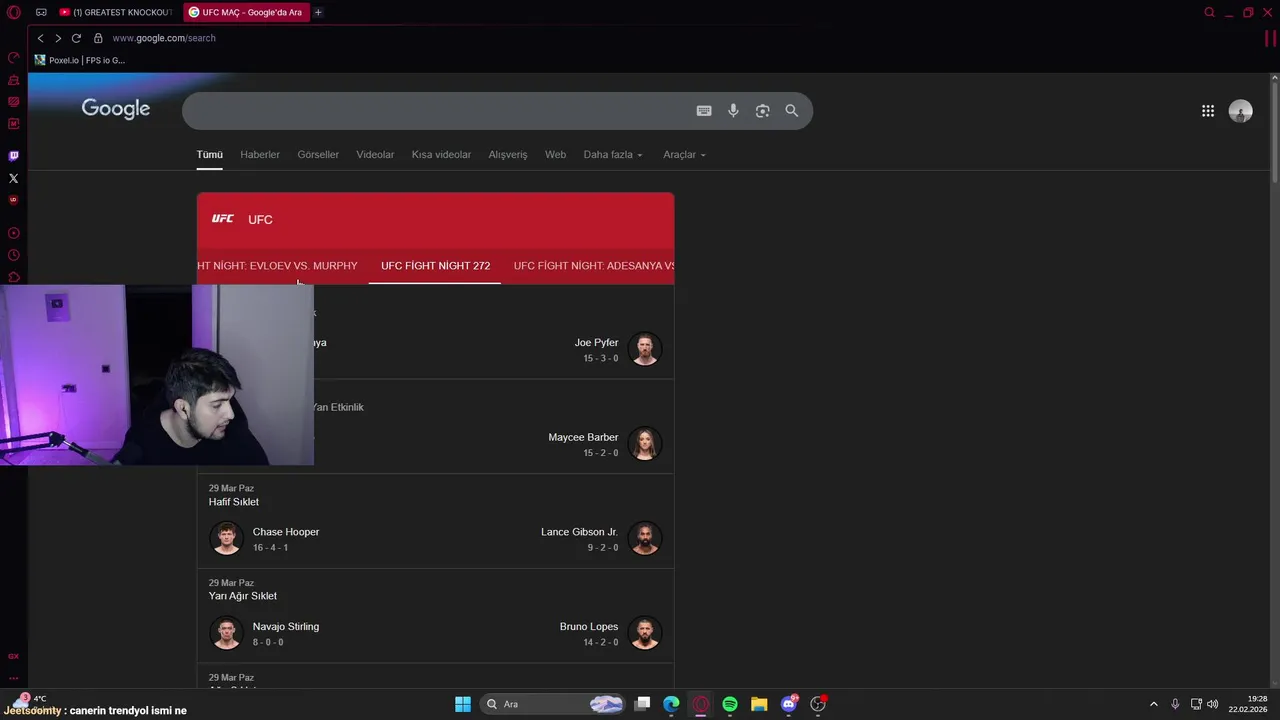Click Chase Hooper's portrait thumbnail

(x=226, y=538)
